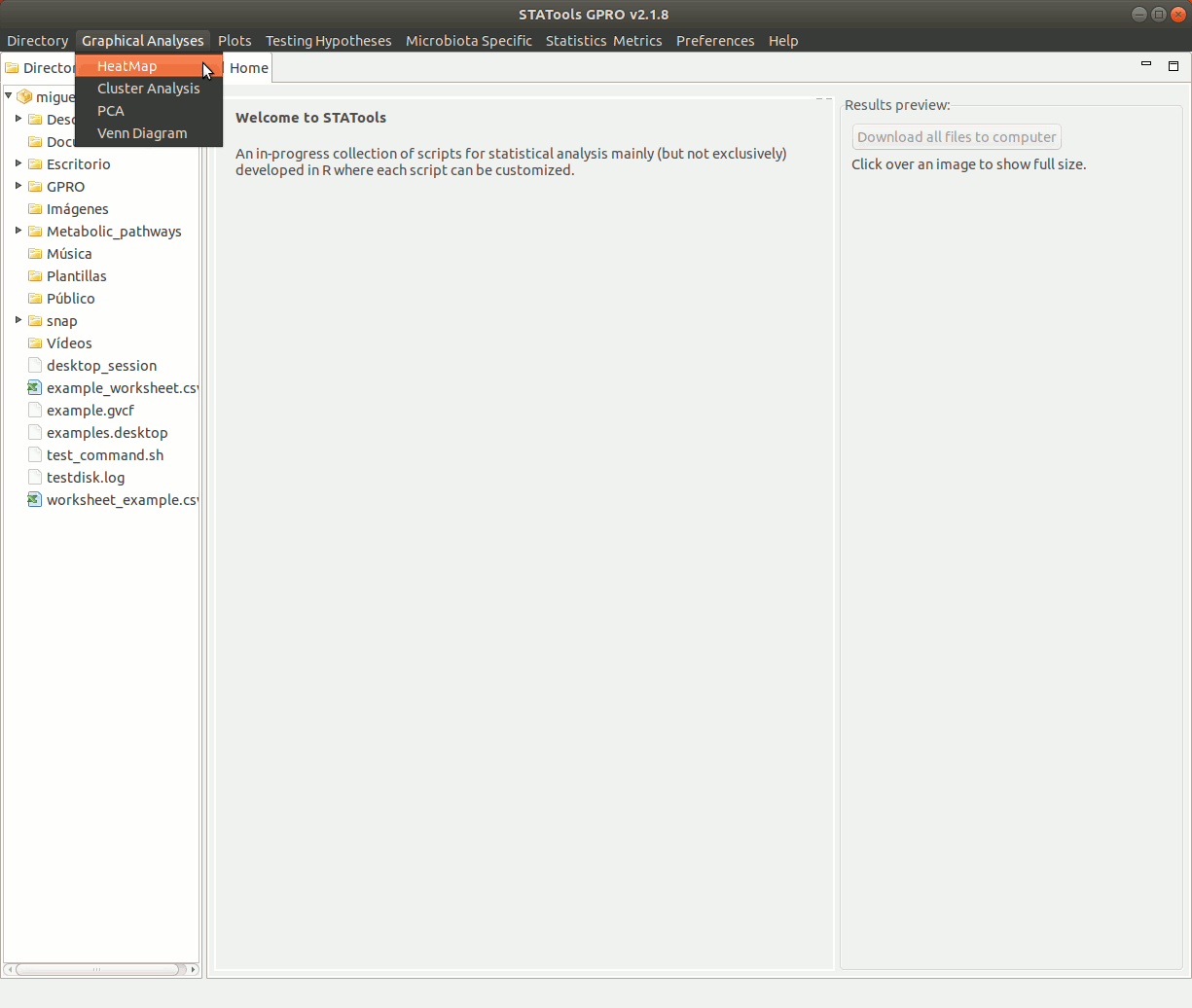Screen dimensions: 1192x1008
Task: Click the worksheet_example.csv spreadsheet file icon
Action: 35,500
